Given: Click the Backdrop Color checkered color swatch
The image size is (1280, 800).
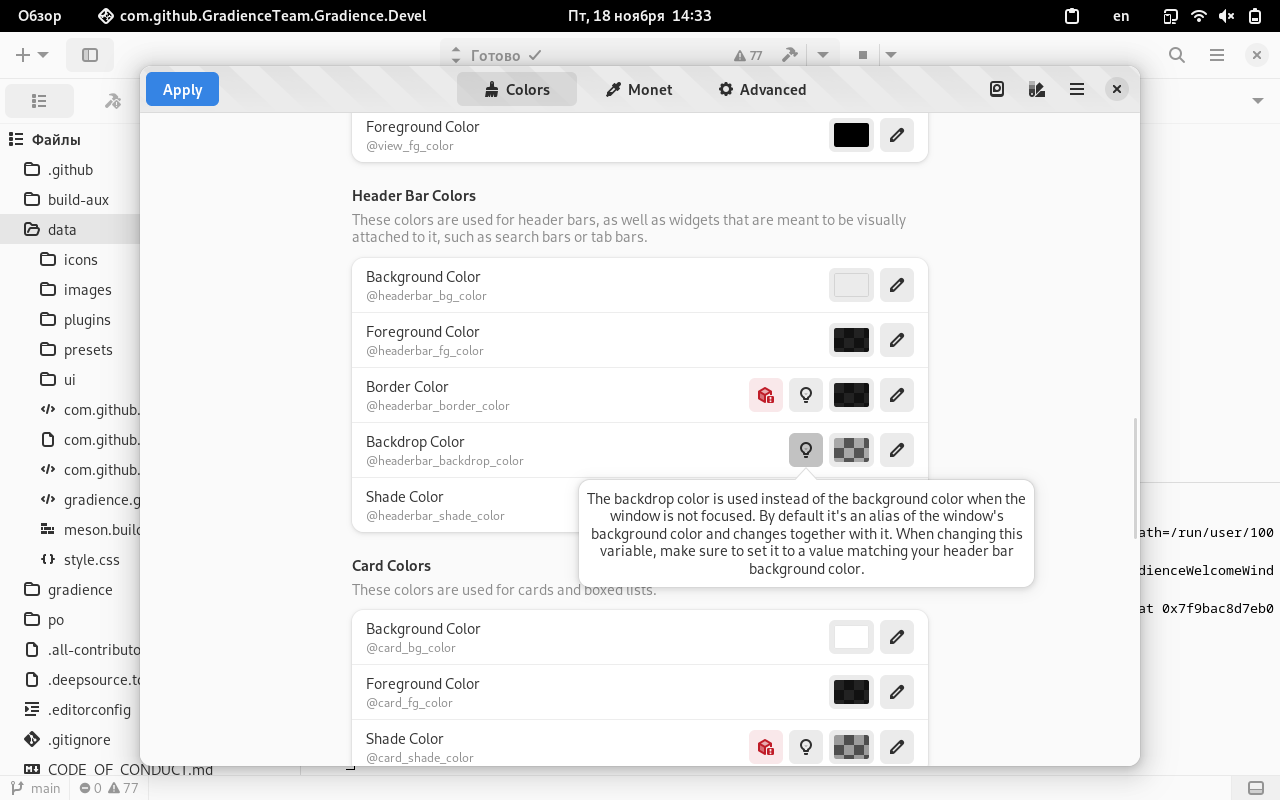Looking at the screenshot, I should pos(850,450).
